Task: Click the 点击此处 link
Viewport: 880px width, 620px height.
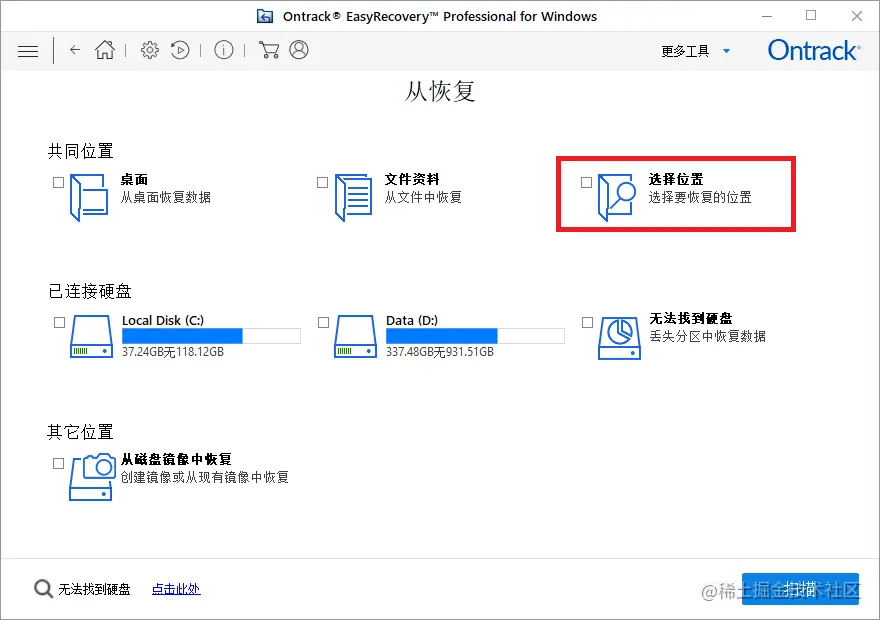Action: 176,589
